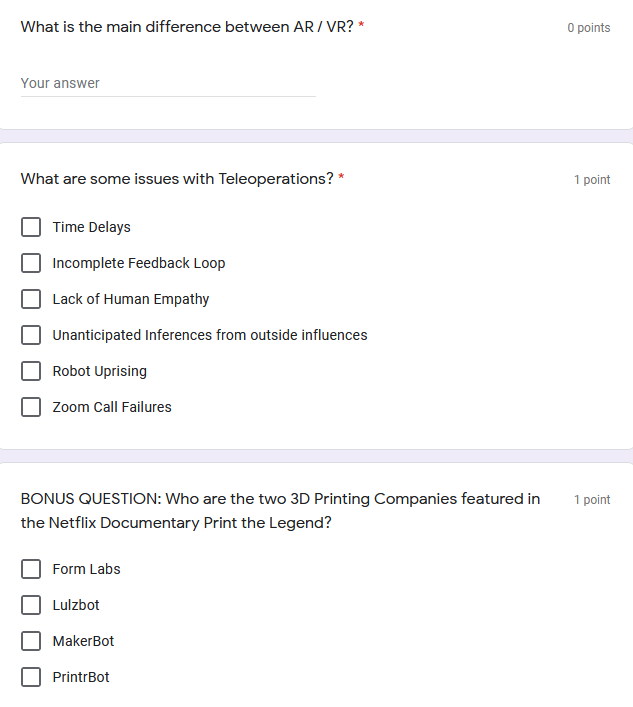
Task: Check the Robot Uprising box
Action: (32, 371)
